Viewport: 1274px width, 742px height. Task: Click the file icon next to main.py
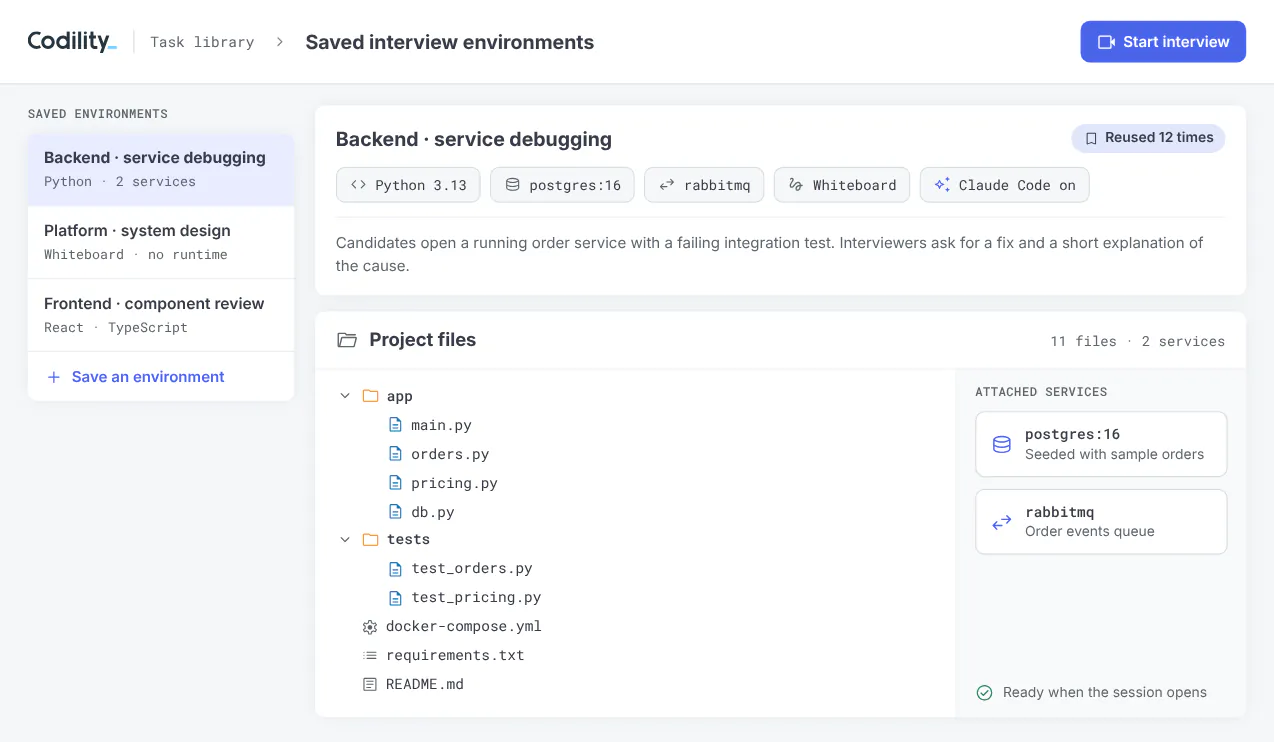coord(395,425)
